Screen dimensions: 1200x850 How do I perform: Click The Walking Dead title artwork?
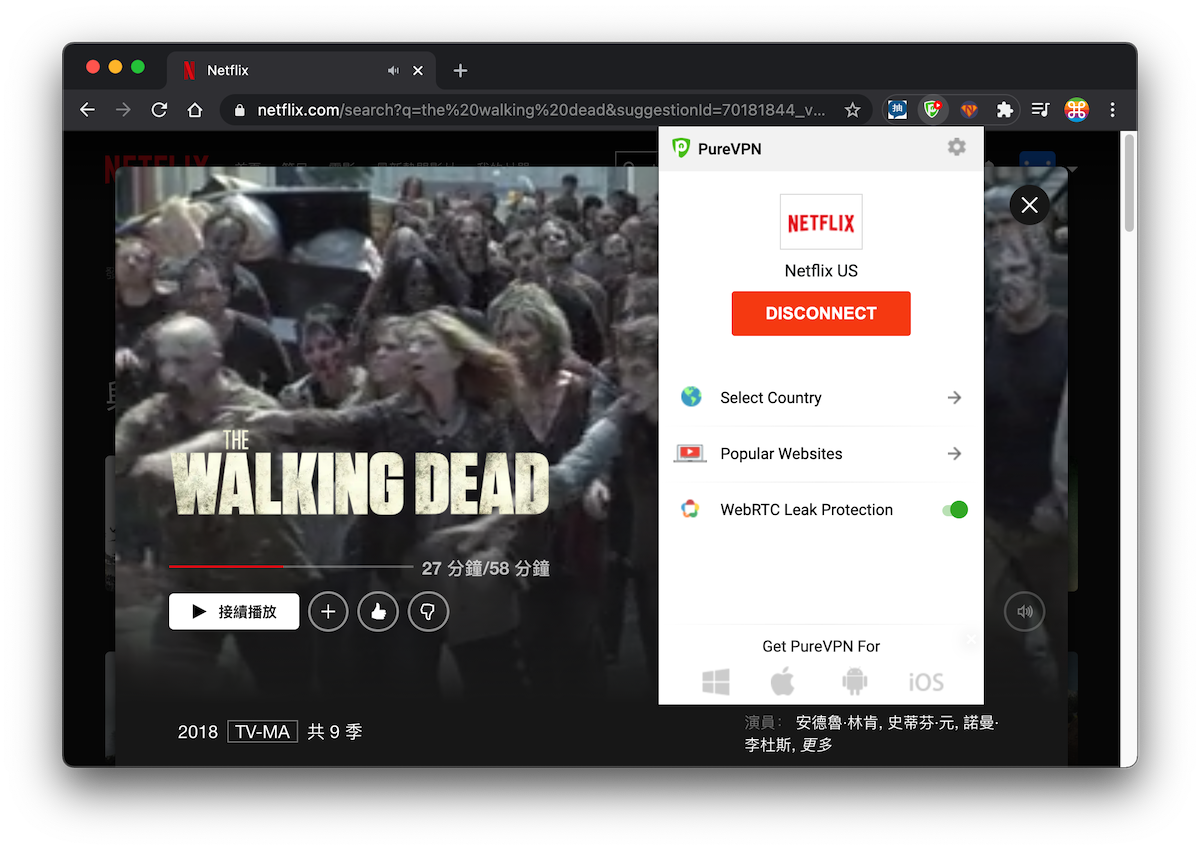359,471
